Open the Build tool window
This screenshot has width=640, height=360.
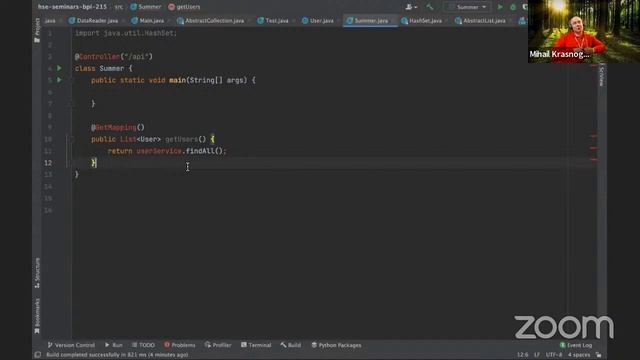click(291, 345)
